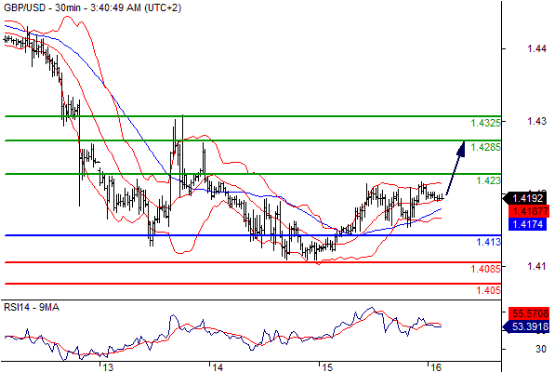
Task: Select the 1.4285 resistance level label
Action: click(x=485, y=147)
